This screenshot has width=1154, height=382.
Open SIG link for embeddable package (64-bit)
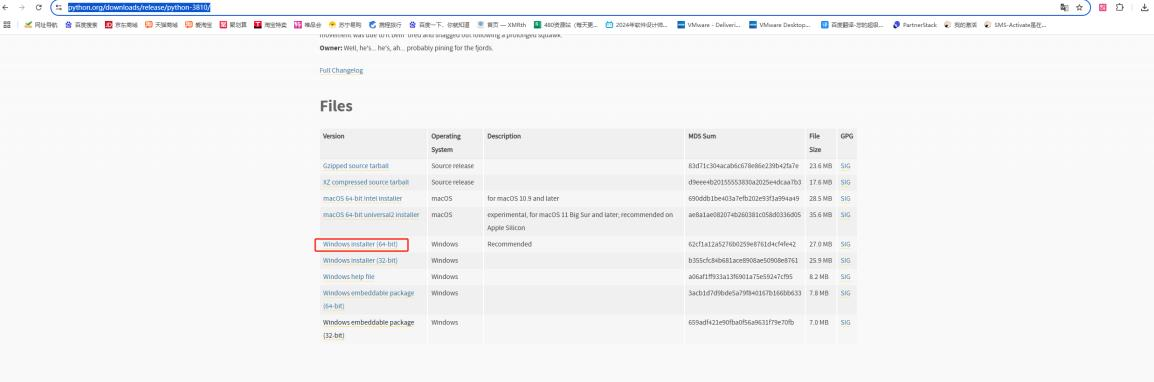[x=845, y=293]
